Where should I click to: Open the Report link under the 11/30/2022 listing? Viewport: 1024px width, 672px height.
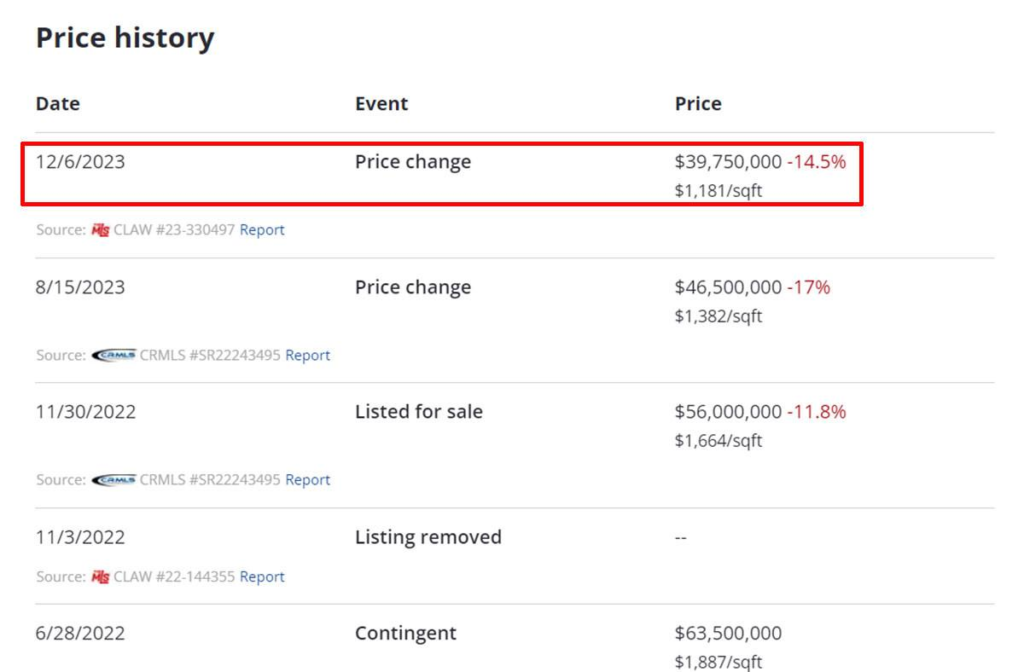pyautogui.click(x=307, y=480)
